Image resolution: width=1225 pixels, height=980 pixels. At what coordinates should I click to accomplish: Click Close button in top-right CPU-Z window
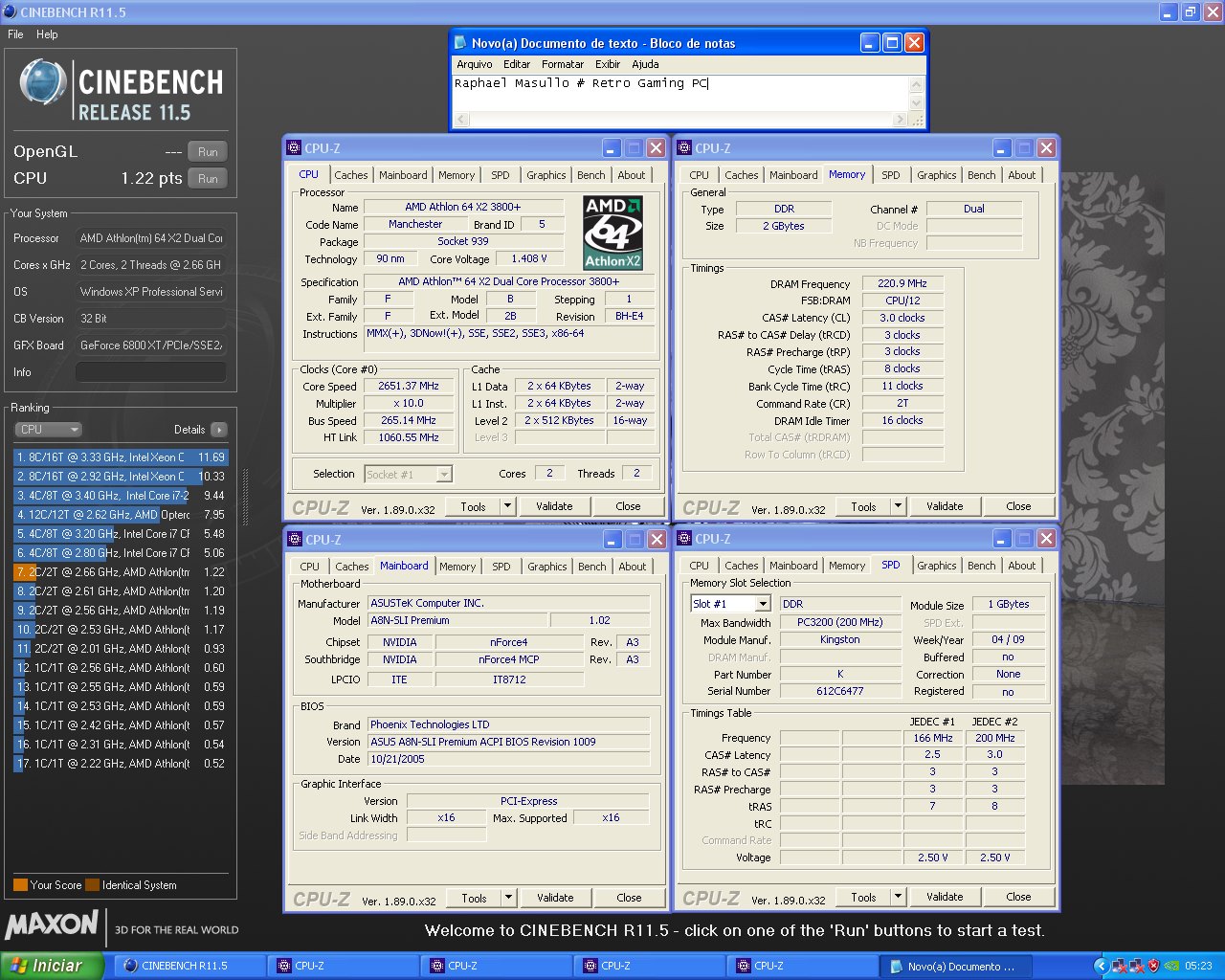(x=1018, y=506)
